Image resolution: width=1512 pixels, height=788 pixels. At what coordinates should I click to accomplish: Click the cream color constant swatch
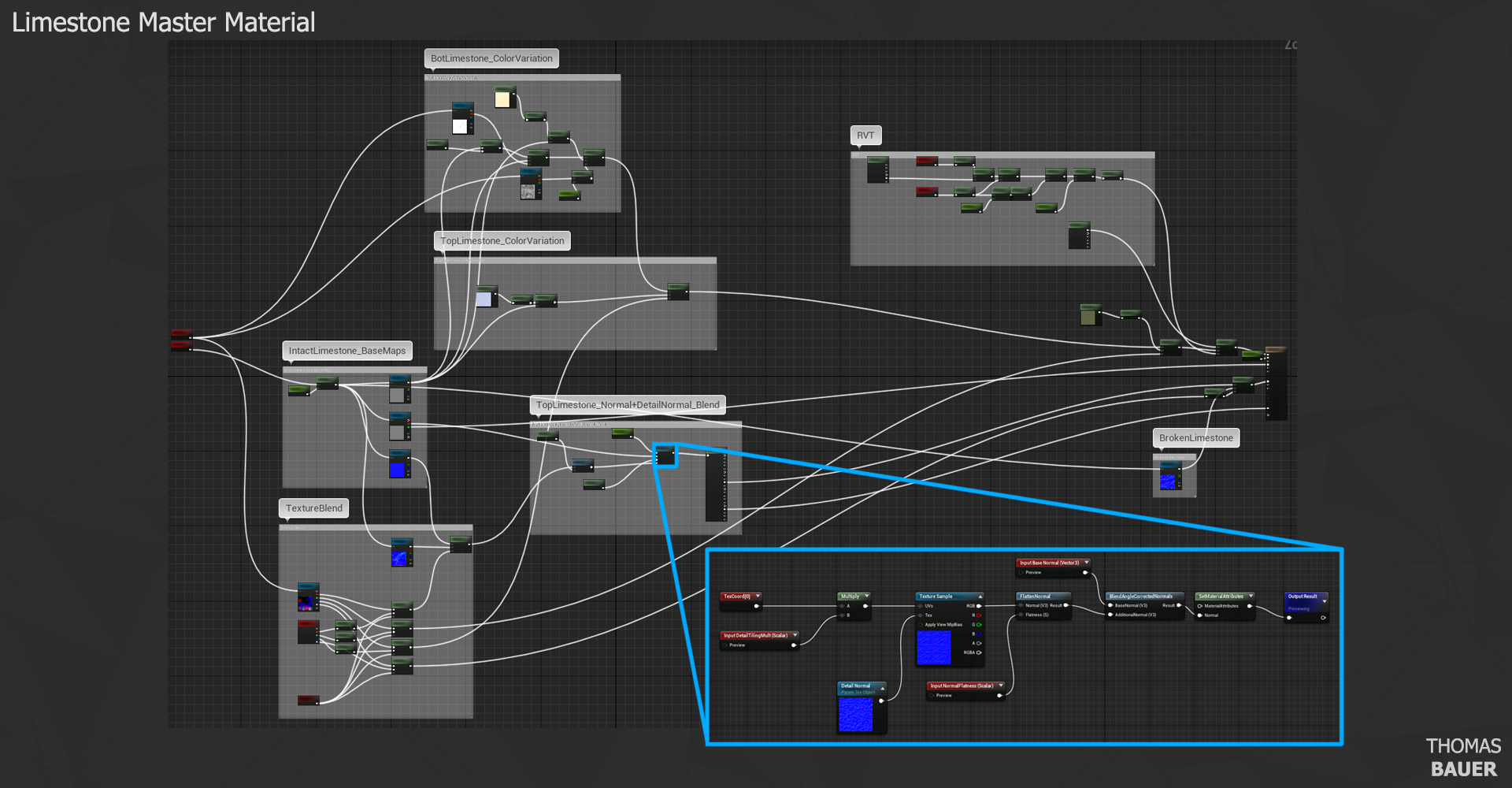click(502, 100)
